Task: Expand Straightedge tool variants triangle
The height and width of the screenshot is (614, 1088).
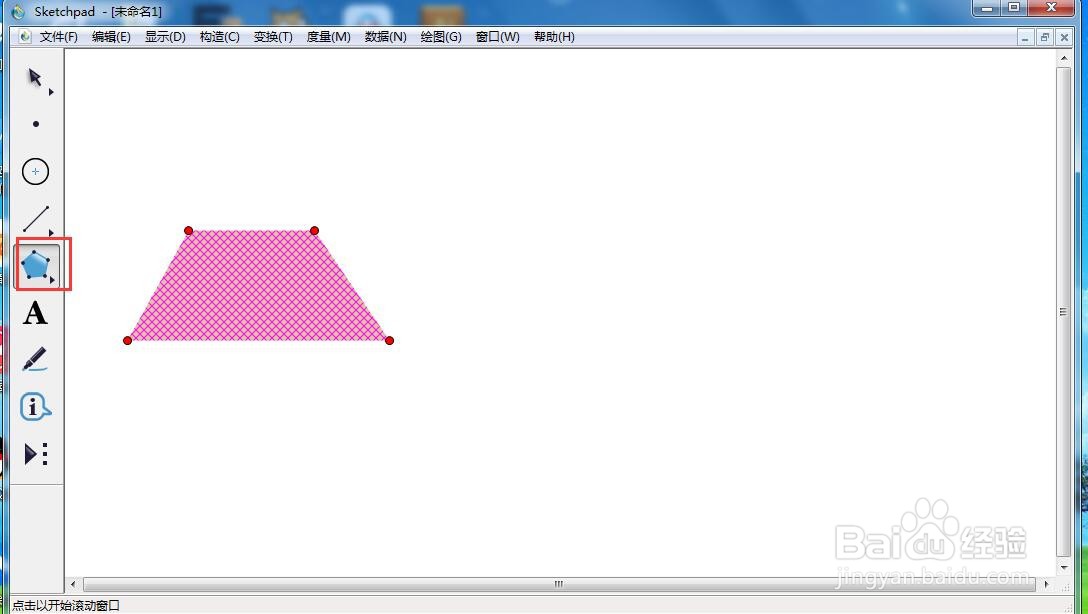Action: coord(51,232)
